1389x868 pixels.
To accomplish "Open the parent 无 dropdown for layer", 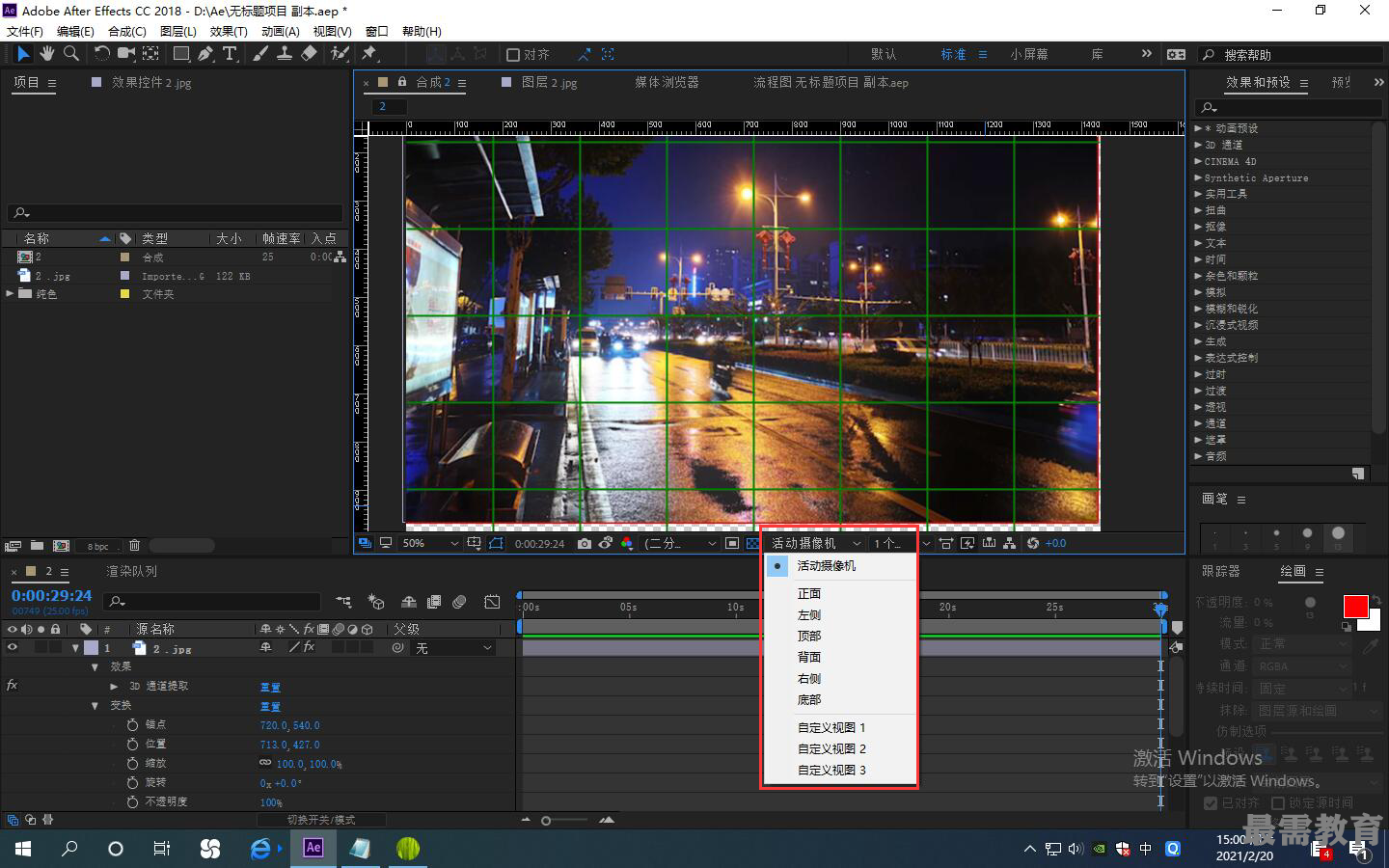I will (453, 648).
